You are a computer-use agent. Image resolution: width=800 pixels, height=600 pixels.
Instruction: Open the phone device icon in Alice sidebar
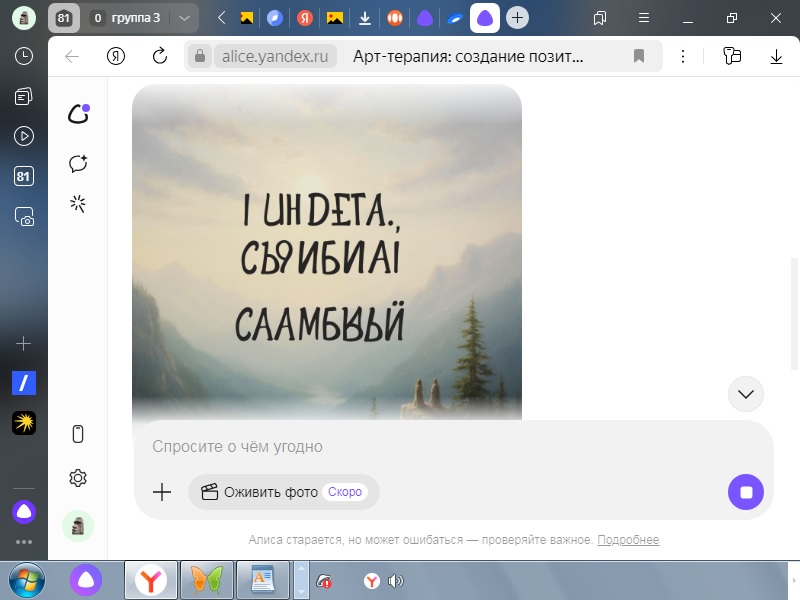78,434
